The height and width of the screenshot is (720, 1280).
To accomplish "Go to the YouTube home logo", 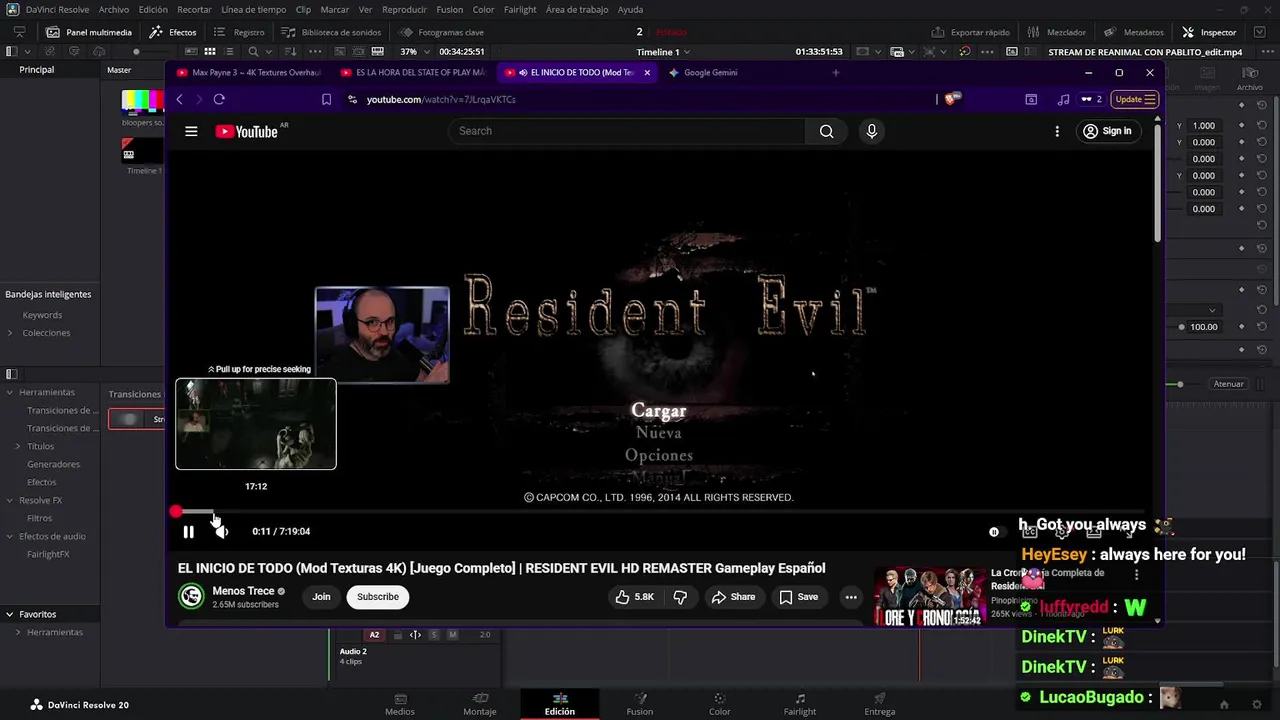I will tap(247, 131).
